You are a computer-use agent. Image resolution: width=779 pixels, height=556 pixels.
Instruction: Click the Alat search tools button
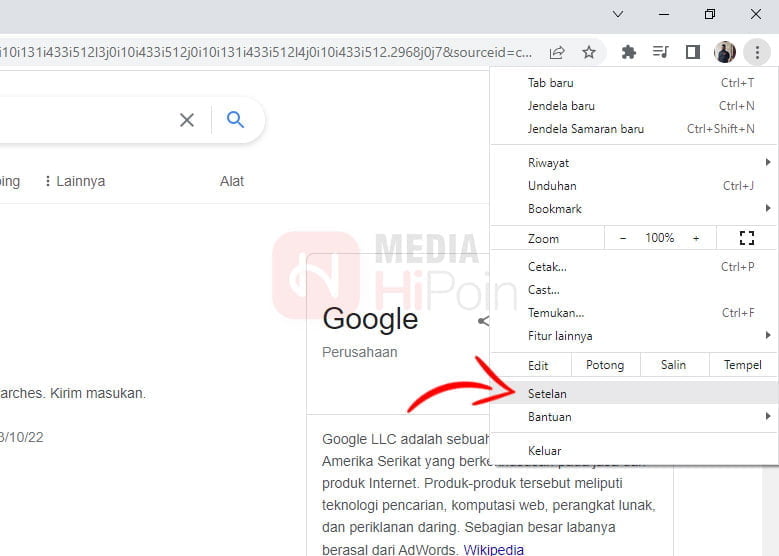pos(232,181)
